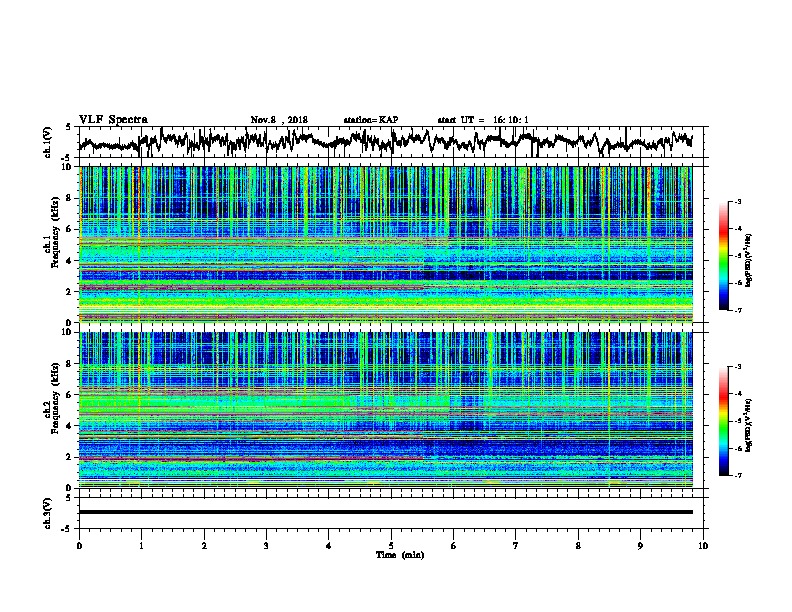The width and height of the screenshot is (792, 612).
Task: Click the "-3" label on the lower color bar
Action: click(x=737, y=367)
